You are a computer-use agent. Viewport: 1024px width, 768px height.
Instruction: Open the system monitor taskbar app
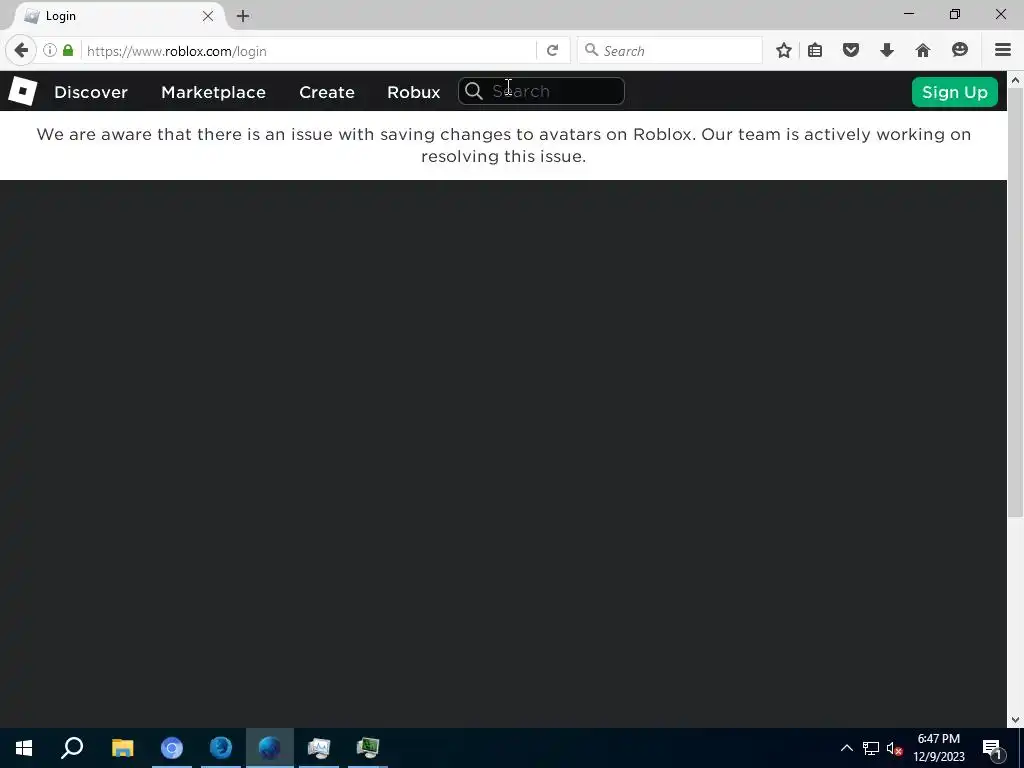coord(319,748)
